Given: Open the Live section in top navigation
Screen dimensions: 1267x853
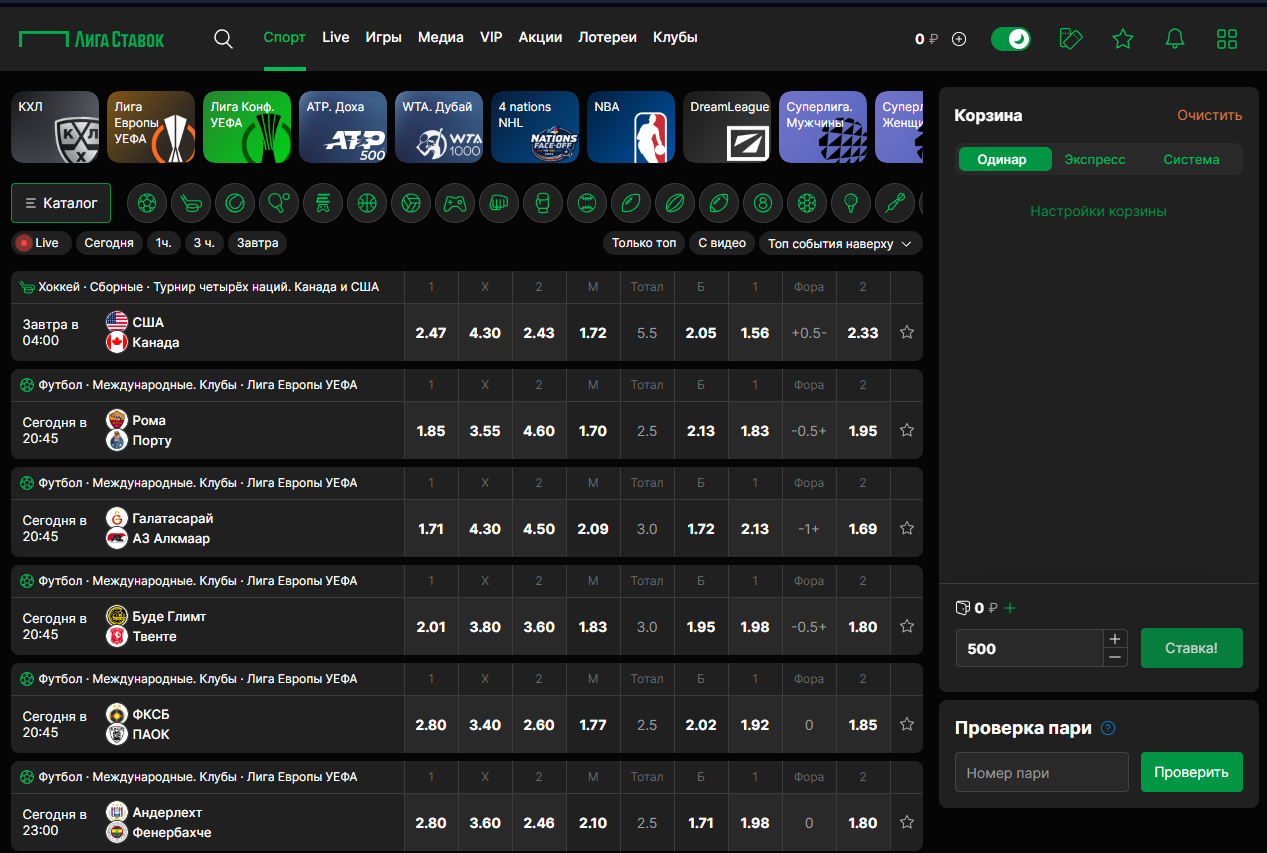Looking at the screenshot, I should point(336,37).
